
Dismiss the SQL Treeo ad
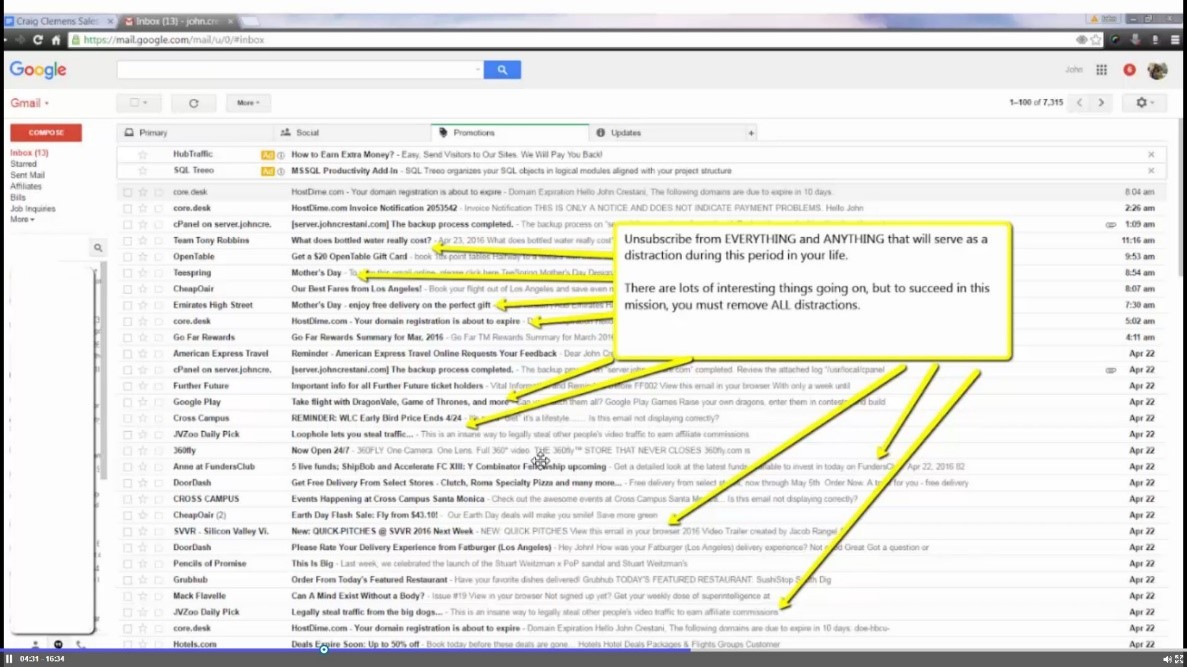click(1151, 170)
